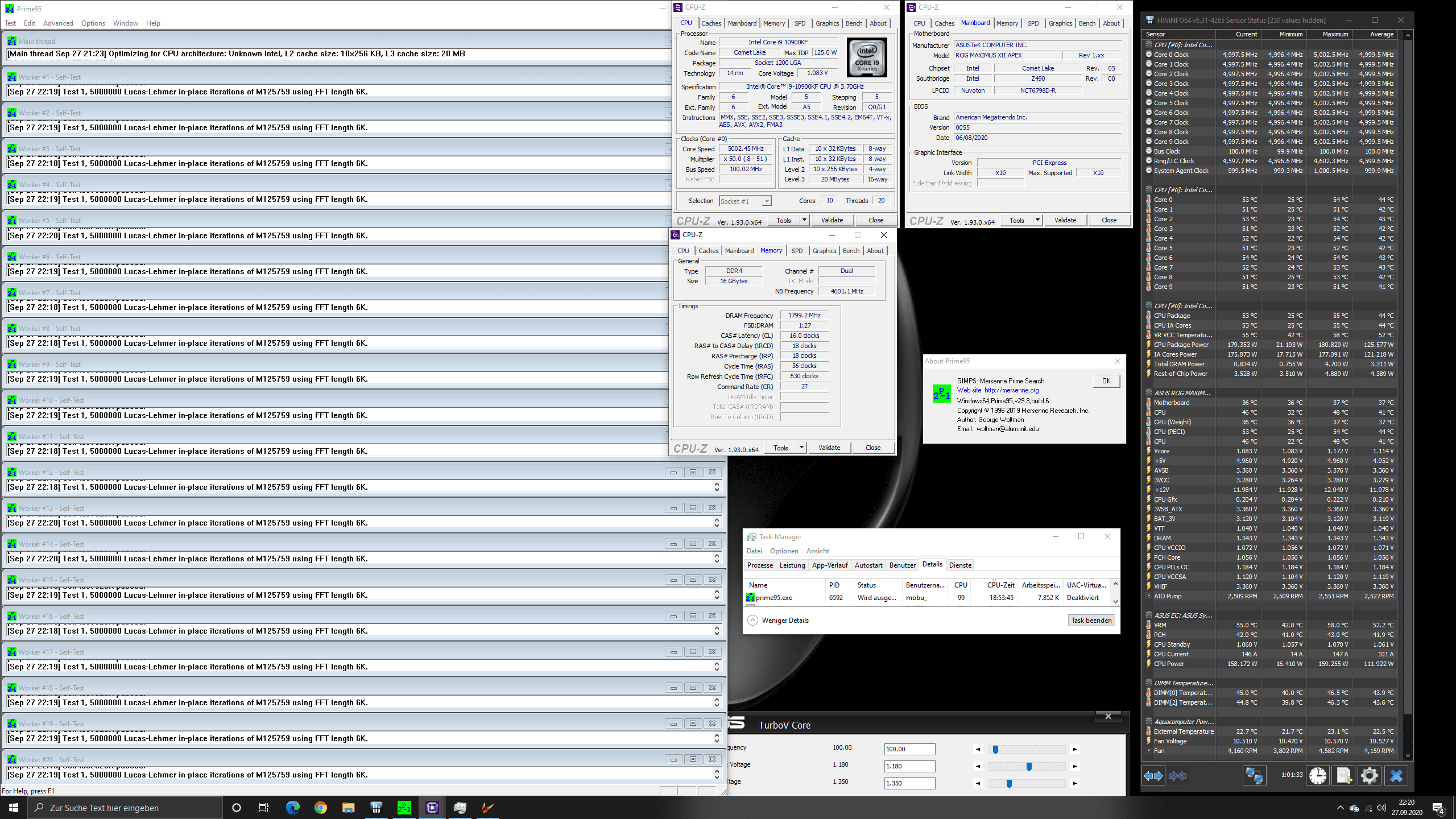
Task: Open Tools dropdown arrow in CPU-Z Memory window
Action: [x=801, y=448]
